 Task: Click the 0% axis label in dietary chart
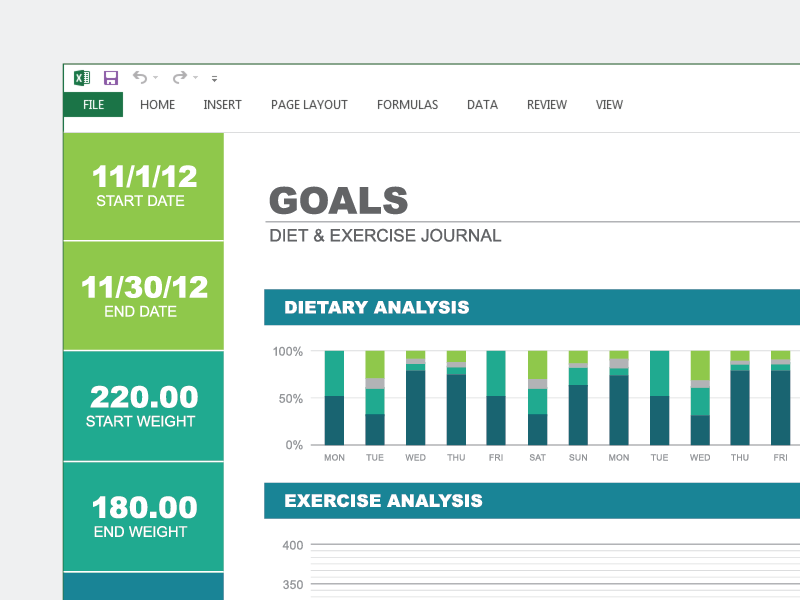(x=294, y=445)
